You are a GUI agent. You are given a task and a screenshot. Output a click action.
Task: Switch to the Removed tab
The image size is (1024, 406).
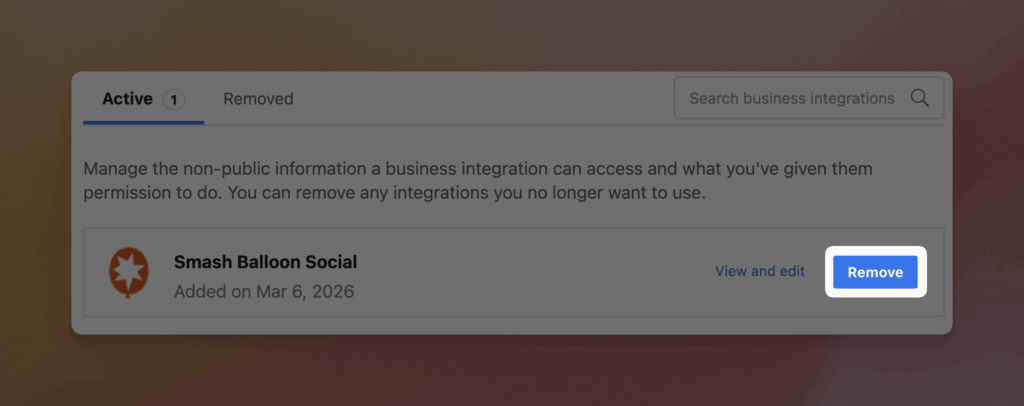[258, 99]
